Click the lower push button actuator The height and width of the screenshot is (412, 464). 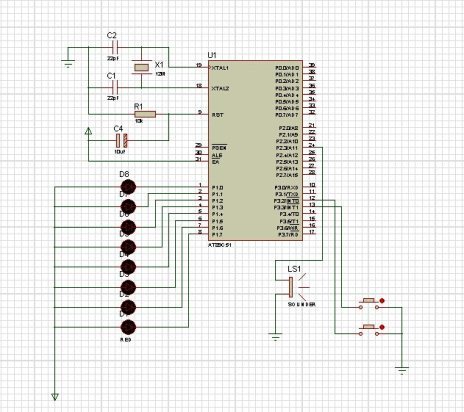369,327
